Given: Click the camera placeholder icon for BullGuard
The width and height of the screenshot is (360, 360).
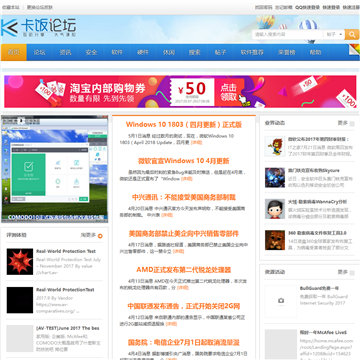Looking at the screenshot, I should [x=281, y=301].
